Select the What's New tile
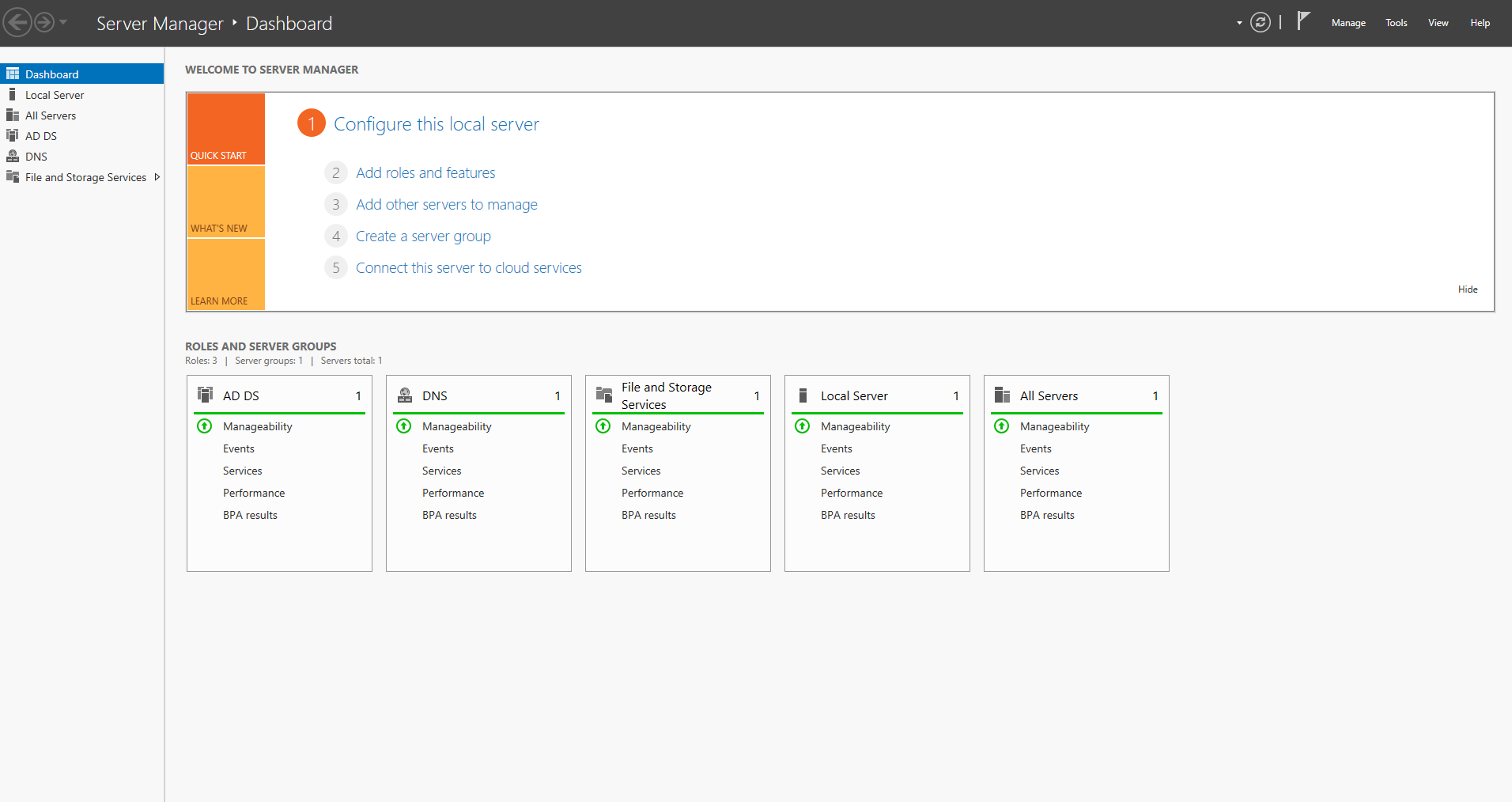 tap(226, 202)
